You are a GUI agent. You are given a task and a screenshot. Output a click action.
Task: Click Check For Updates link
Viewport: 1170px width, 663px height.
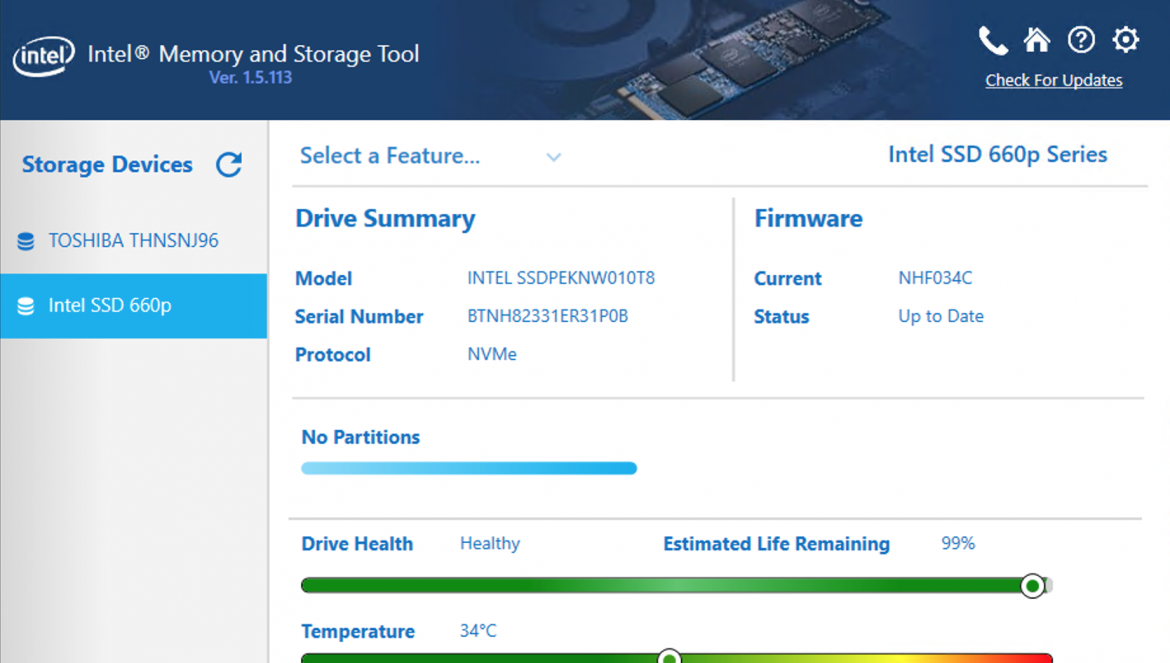click(1054, 80)
